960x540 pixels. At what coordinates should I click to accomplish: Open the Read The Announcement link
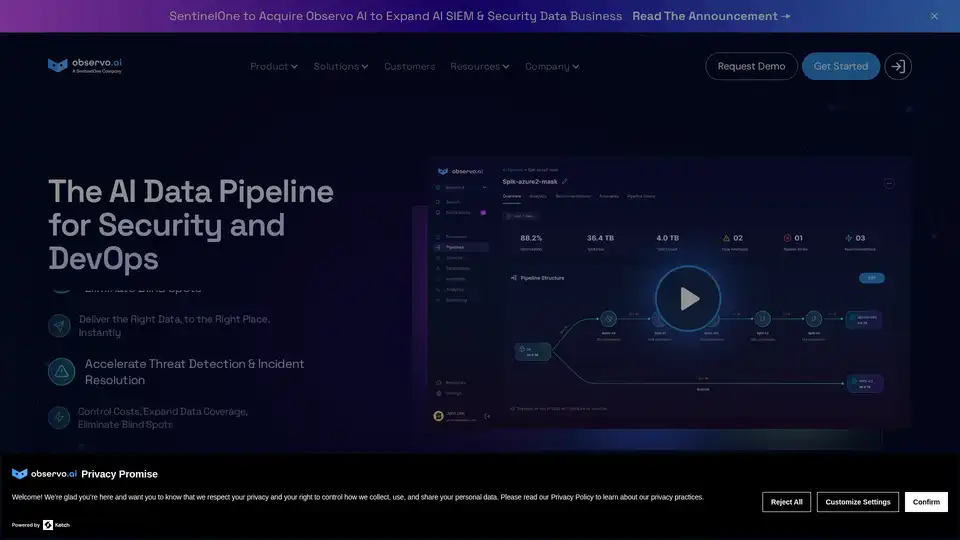[711, 16]
